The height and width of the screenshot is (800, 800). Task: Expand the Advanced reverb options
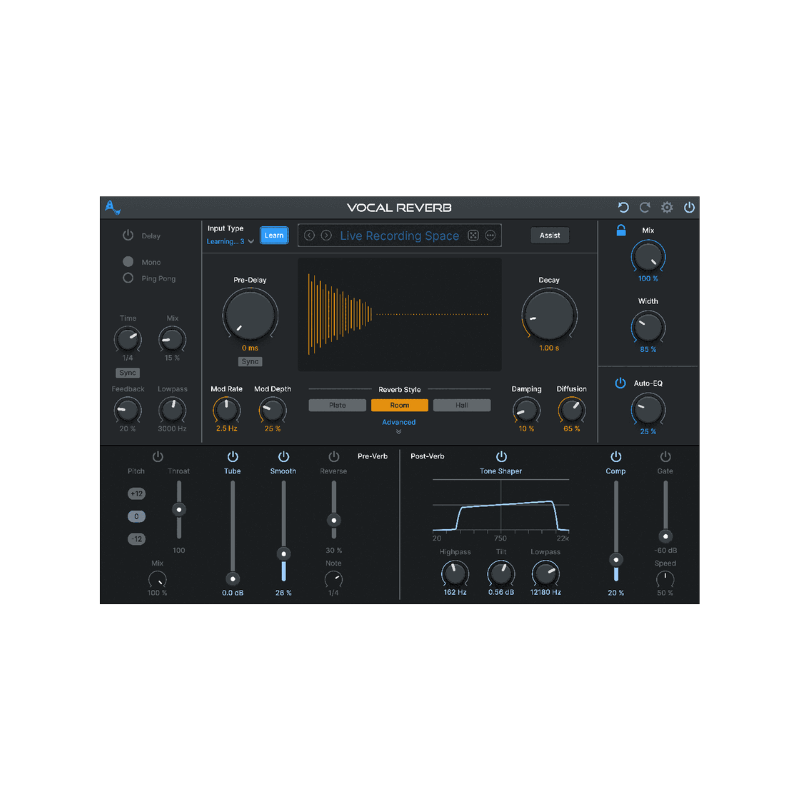pyautogui.click(x=399, y=421)
